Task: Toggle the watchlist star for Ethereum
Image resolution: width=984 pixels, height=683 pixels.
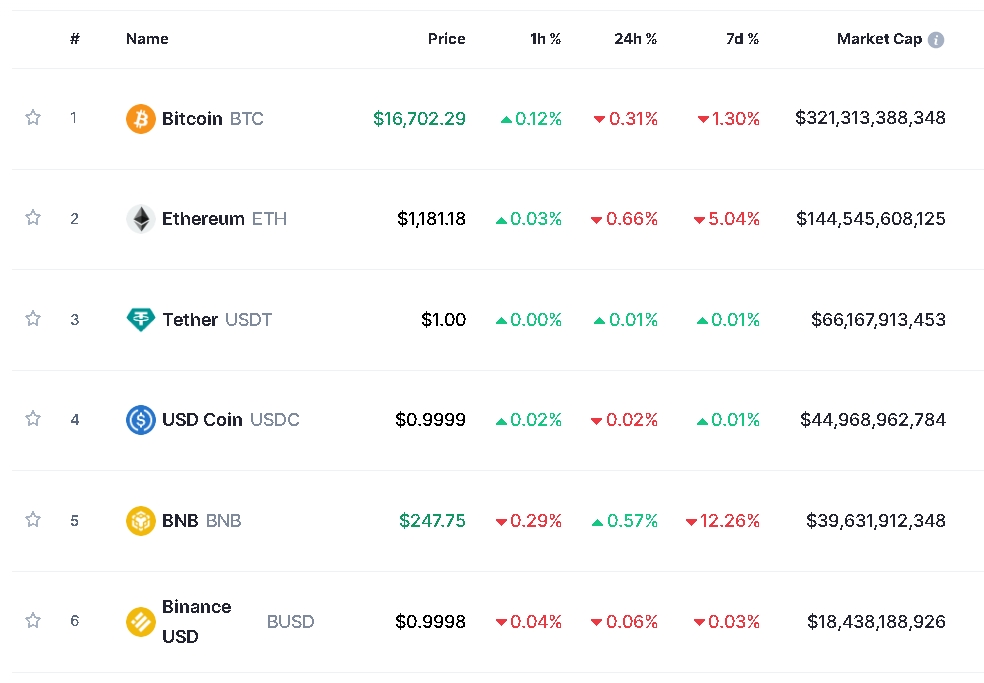Action: click(x=33, y=218)
